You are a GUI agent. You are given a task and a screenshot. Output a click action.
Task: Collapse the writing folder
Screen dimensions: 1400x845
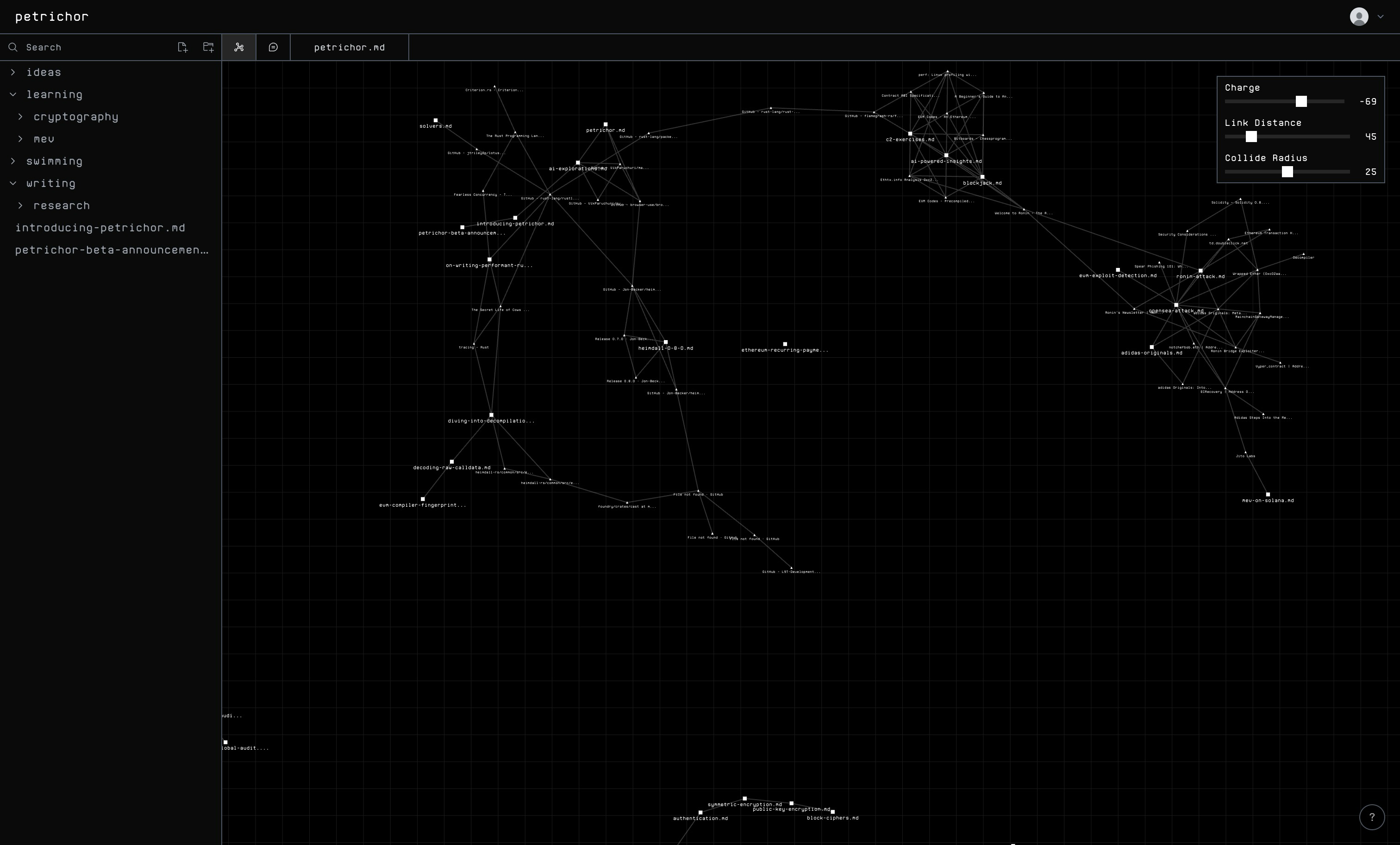point(50,183)
